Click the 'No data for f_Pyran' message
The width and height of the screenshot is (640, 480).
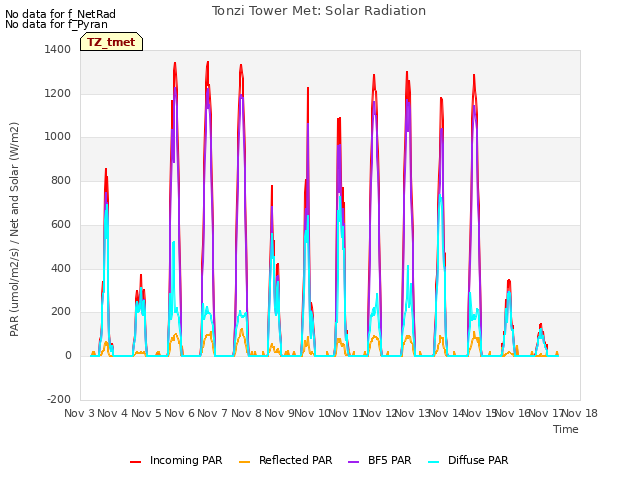click(x=56, y=24)
